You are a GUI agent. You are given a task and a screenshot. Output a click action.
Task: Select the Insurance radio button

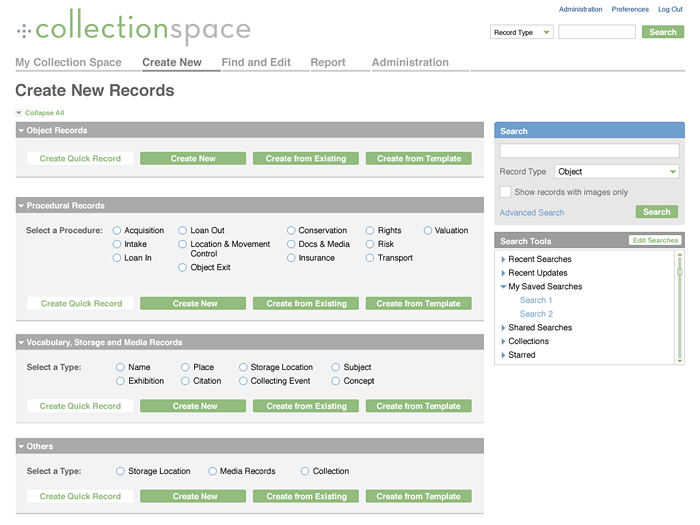(291, 258)
